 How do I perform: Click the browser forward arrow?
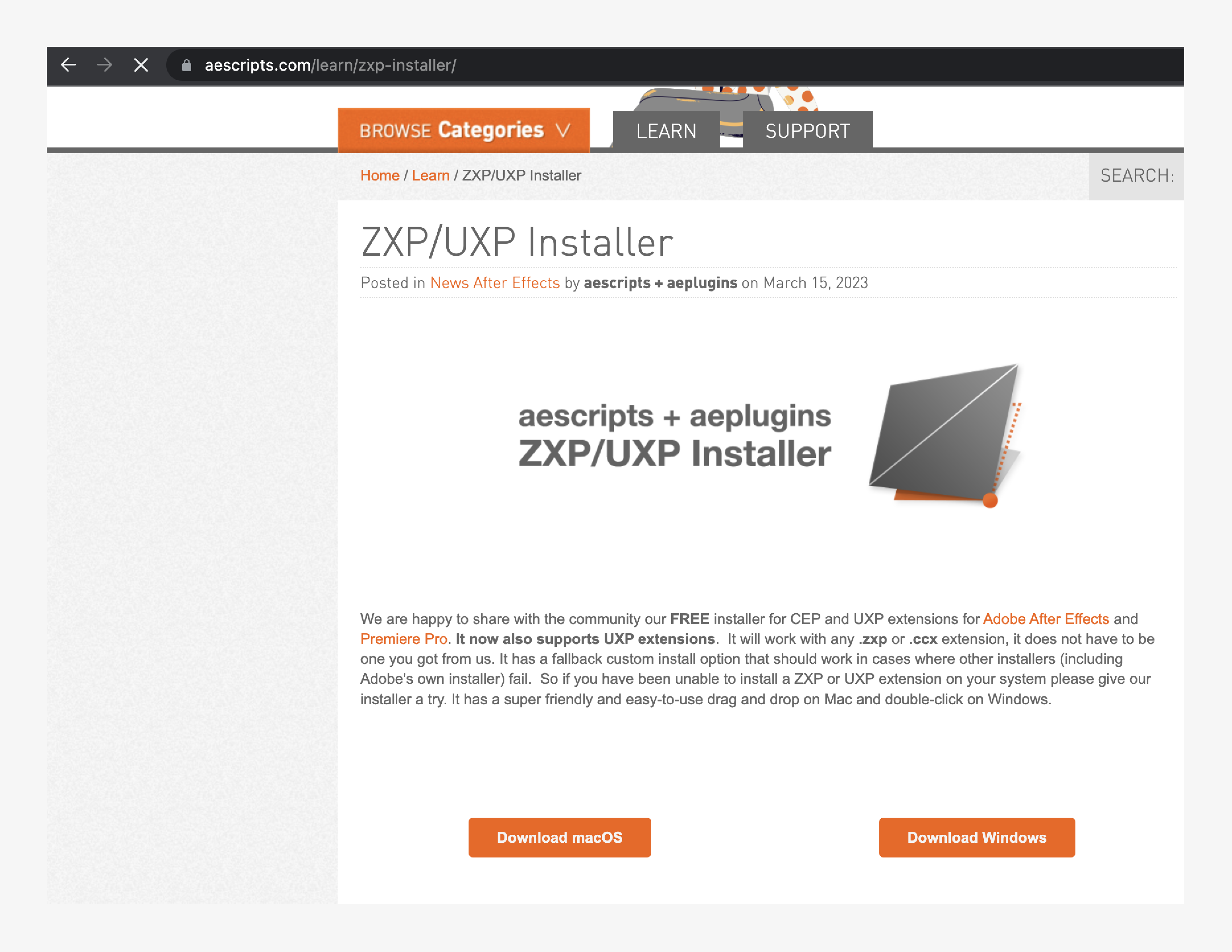pos(105,65)
